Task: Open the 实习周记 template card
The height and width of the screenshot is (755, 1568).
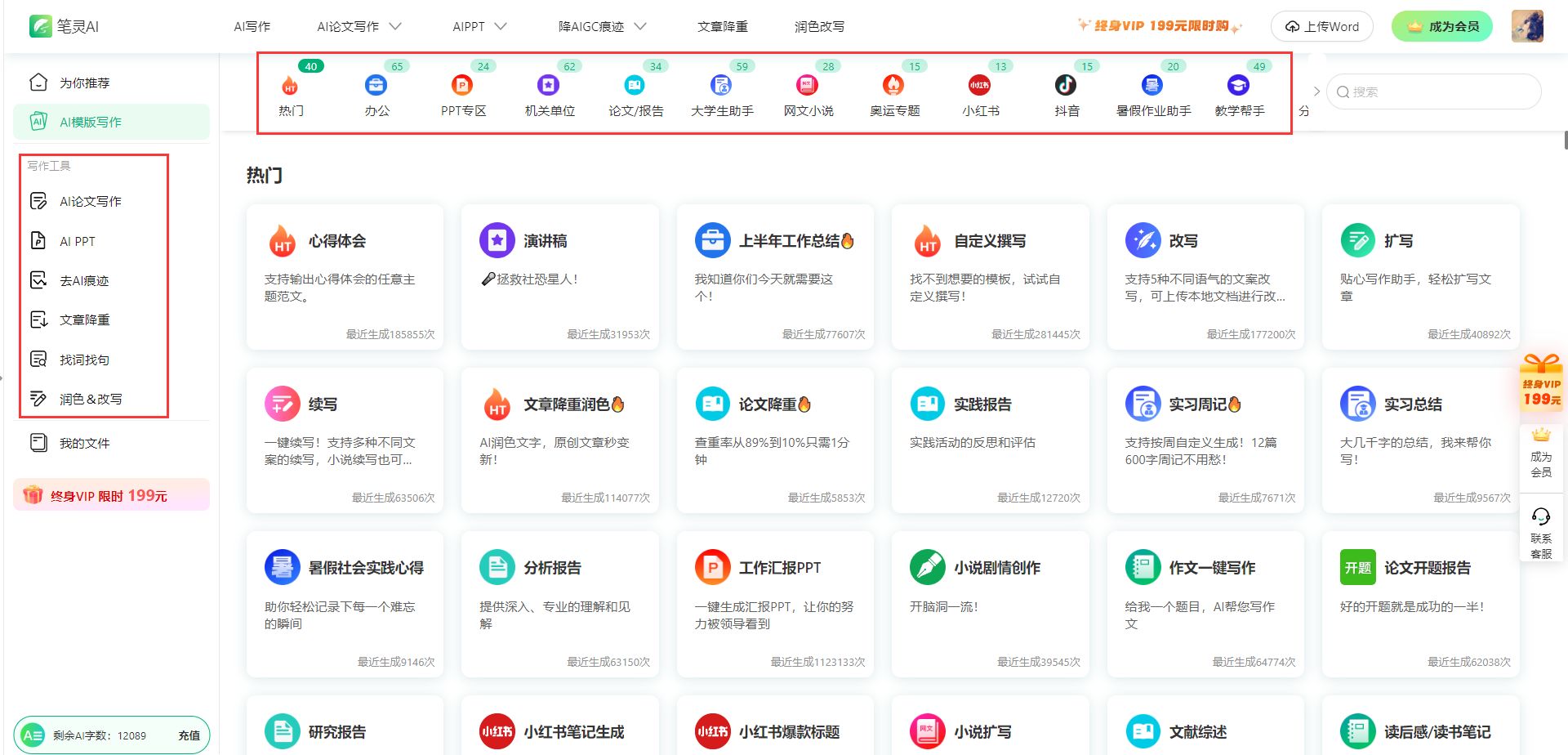Action: click(x=1205, y=440)
